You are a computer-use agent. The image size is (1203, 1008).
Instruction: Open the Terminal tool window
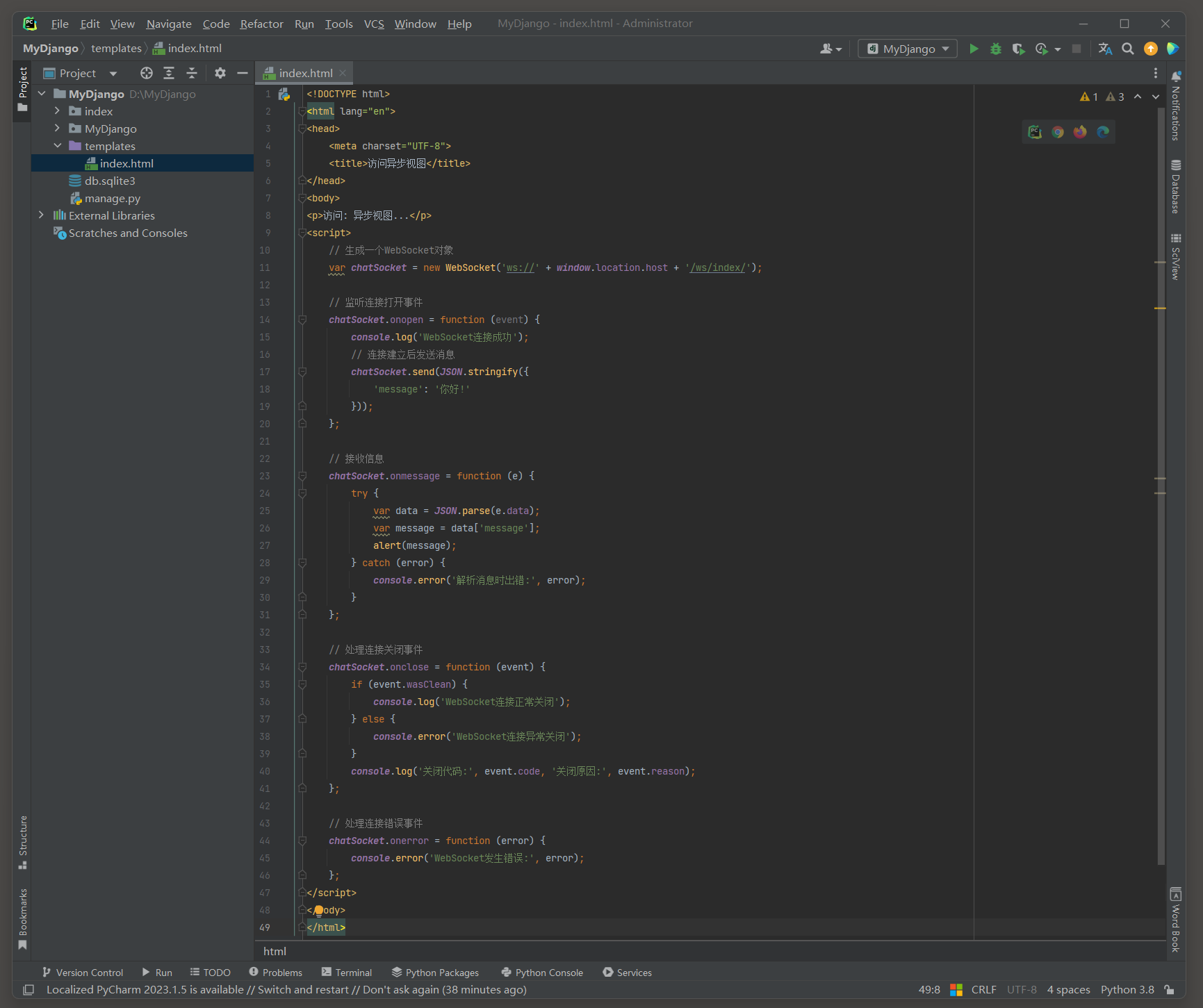tap(347, 973)
